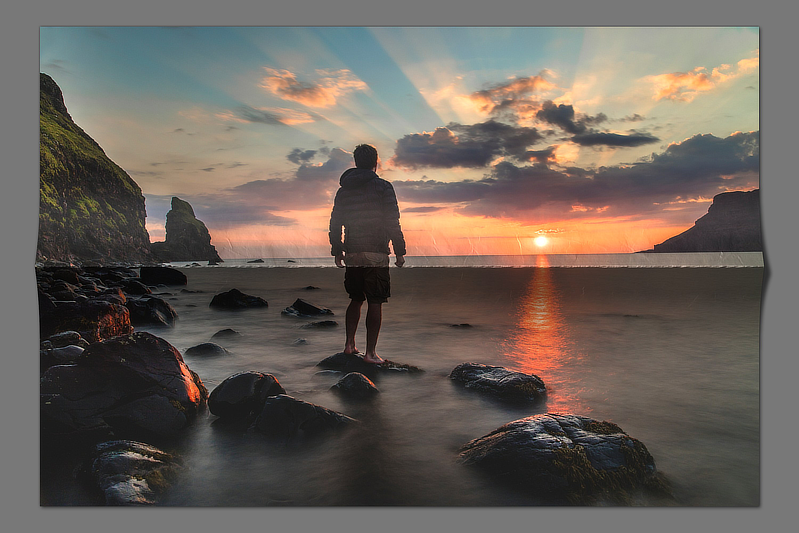Viewport: 799px width, 533px height.
Task: Click the standing man's hooded jacket
Action: pos(366,213)
